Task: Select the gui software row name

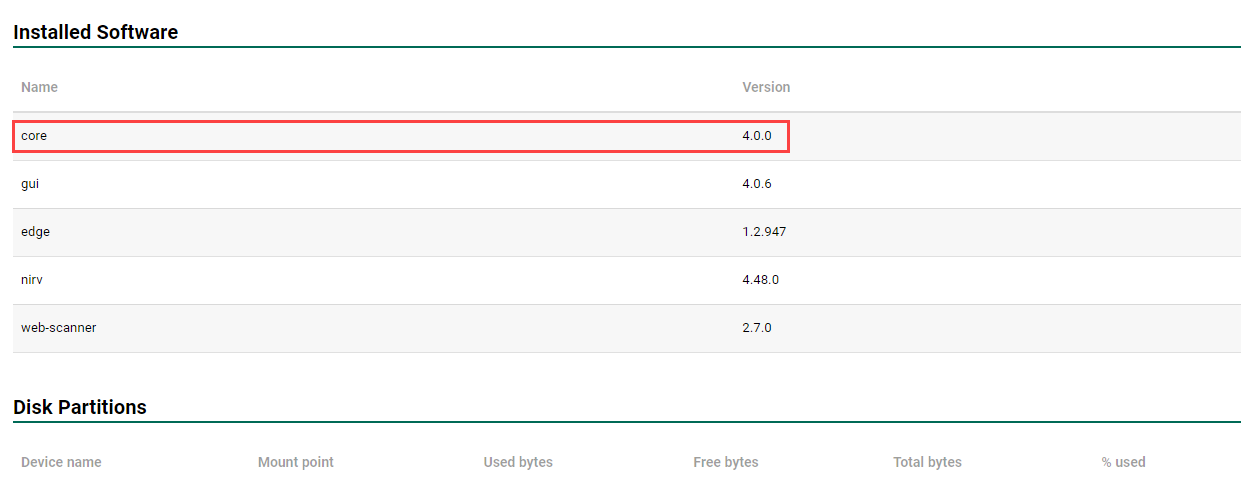Action: 30,184
